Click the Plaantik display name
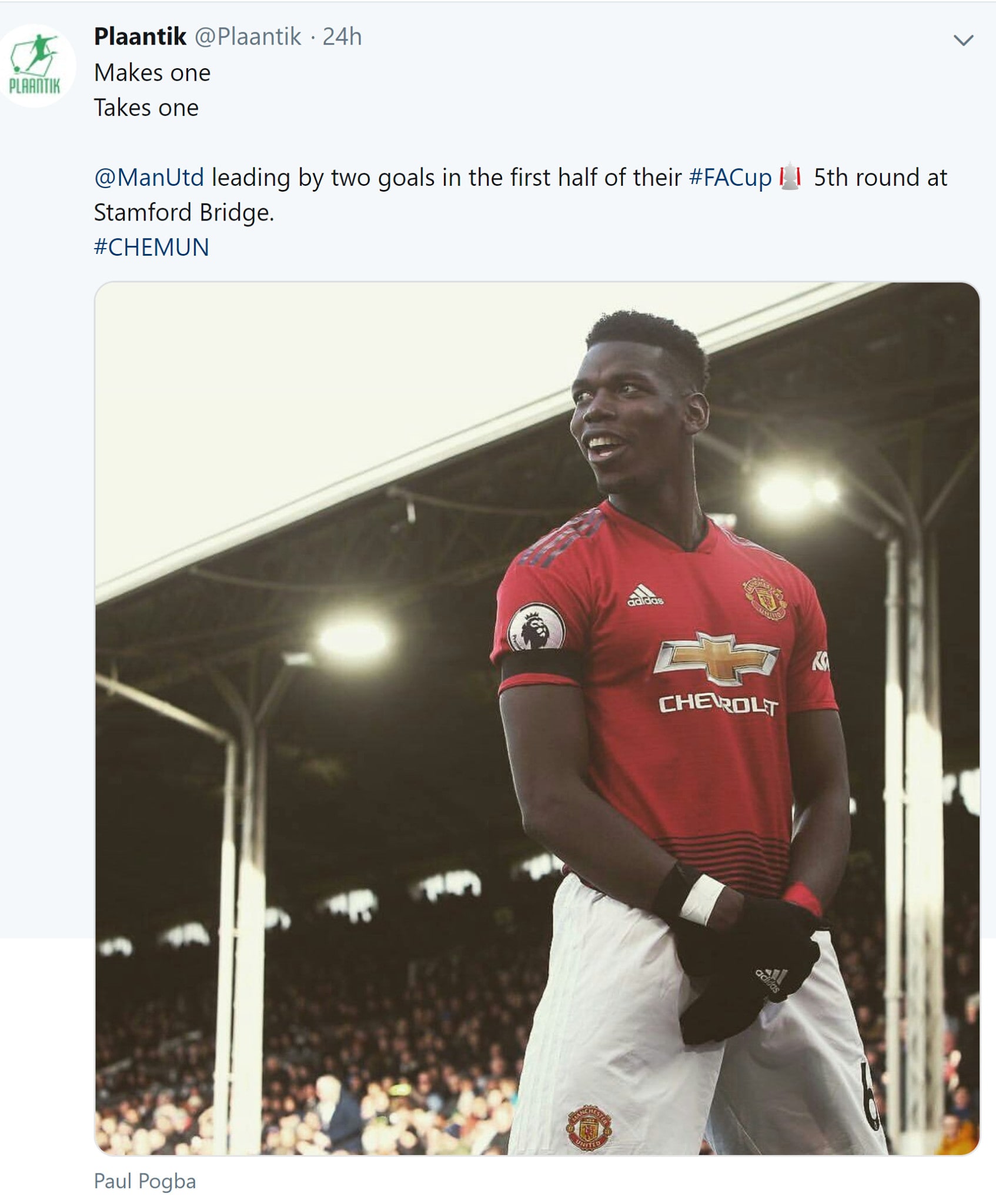The image size is (996, 1204). [x=139, y=36]
